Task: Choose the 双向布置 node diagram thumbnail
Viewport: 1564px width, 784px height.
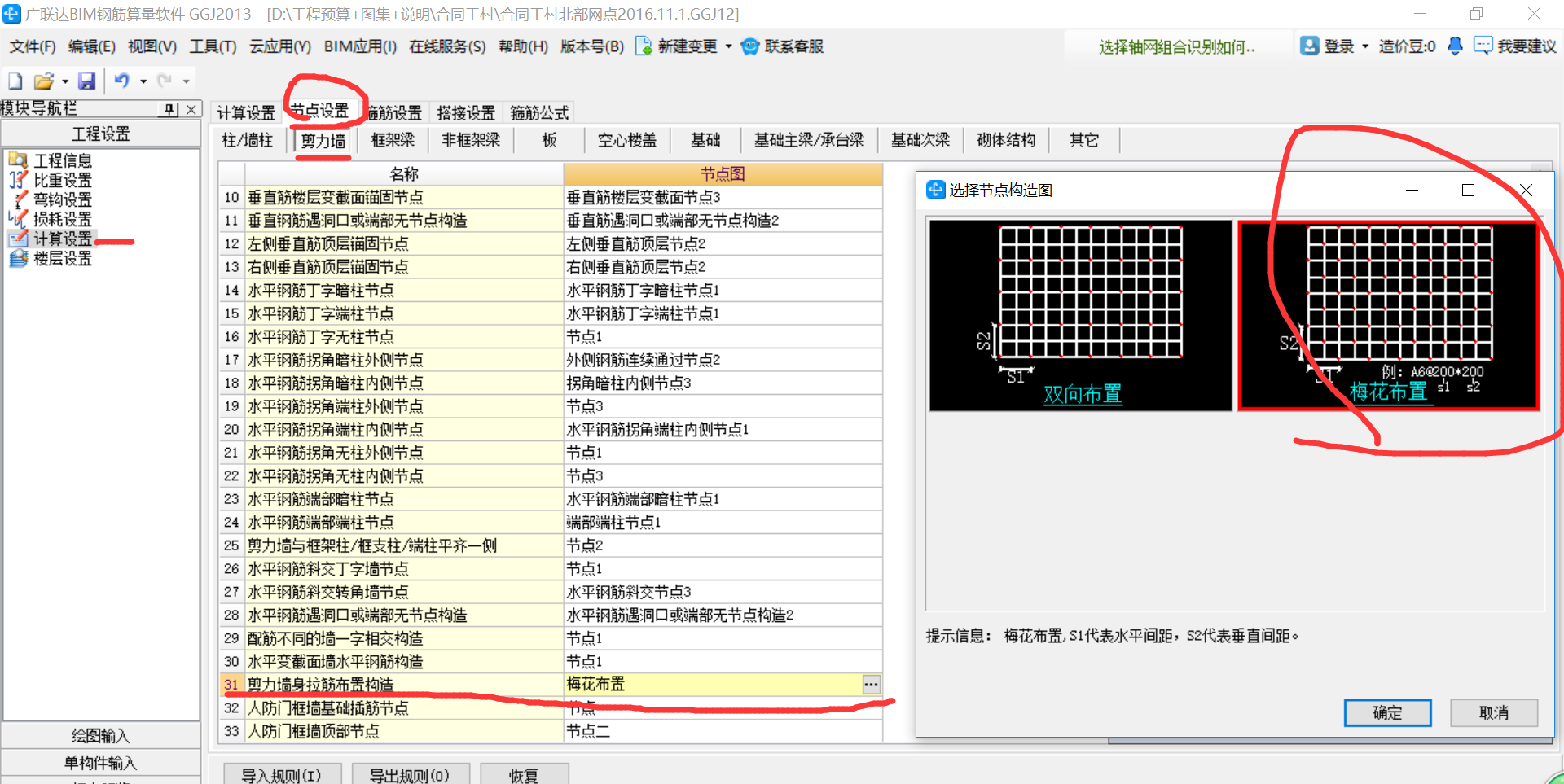Action: 1080,315
